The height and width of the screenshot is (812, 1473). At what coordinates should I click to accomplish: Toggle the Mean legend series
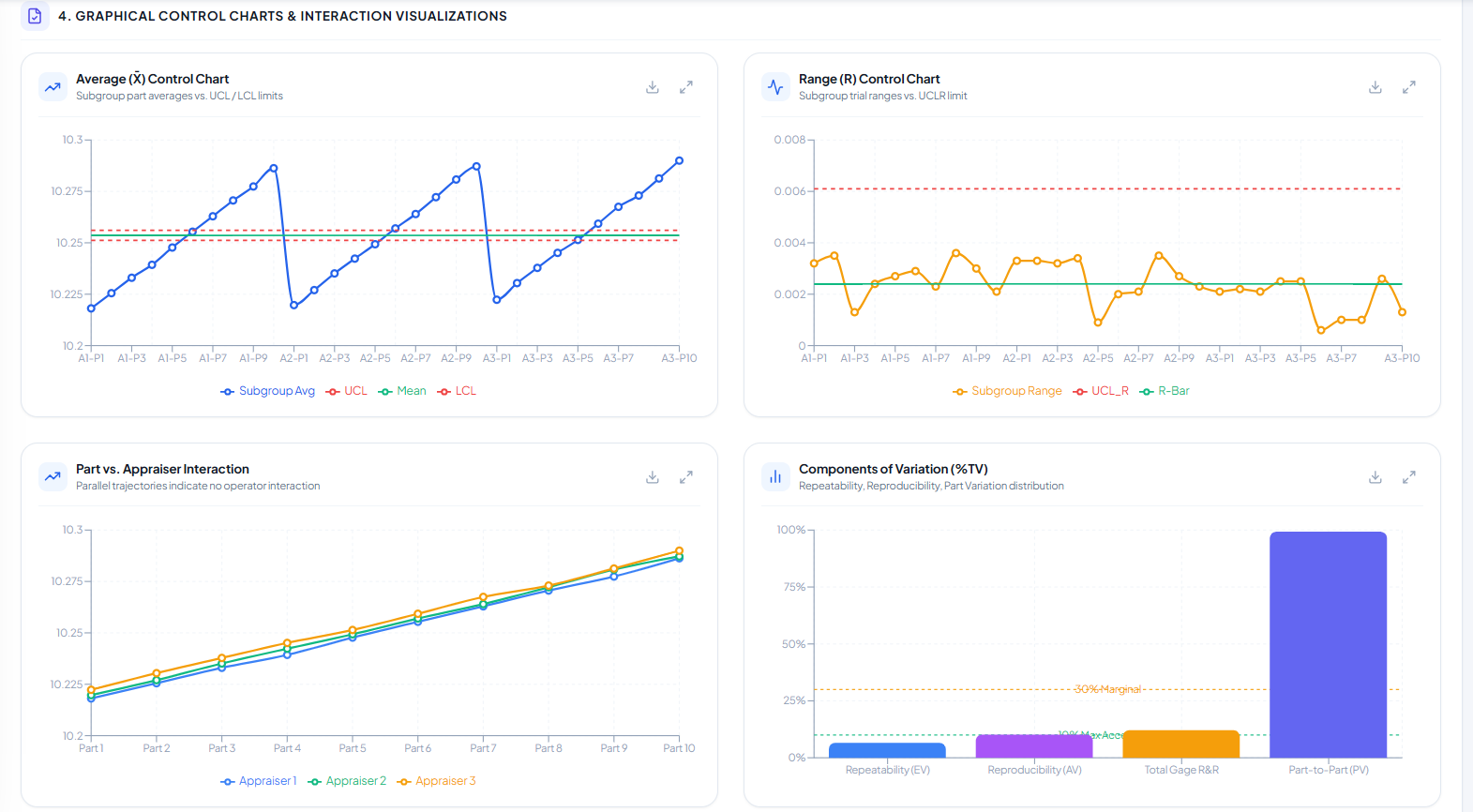click(402, 391)
